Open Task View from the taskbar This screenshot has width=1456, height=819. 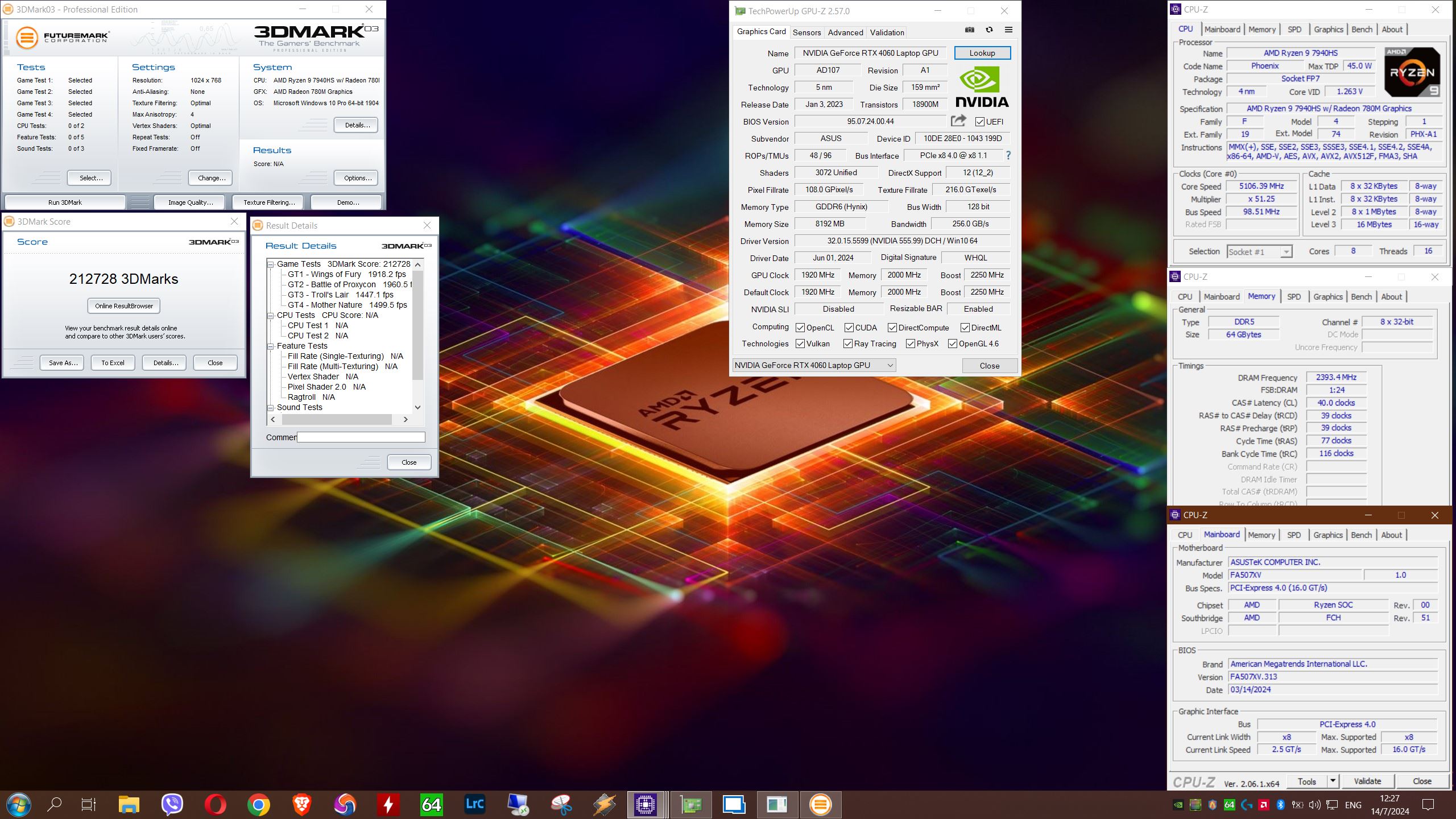pos(88,805)
